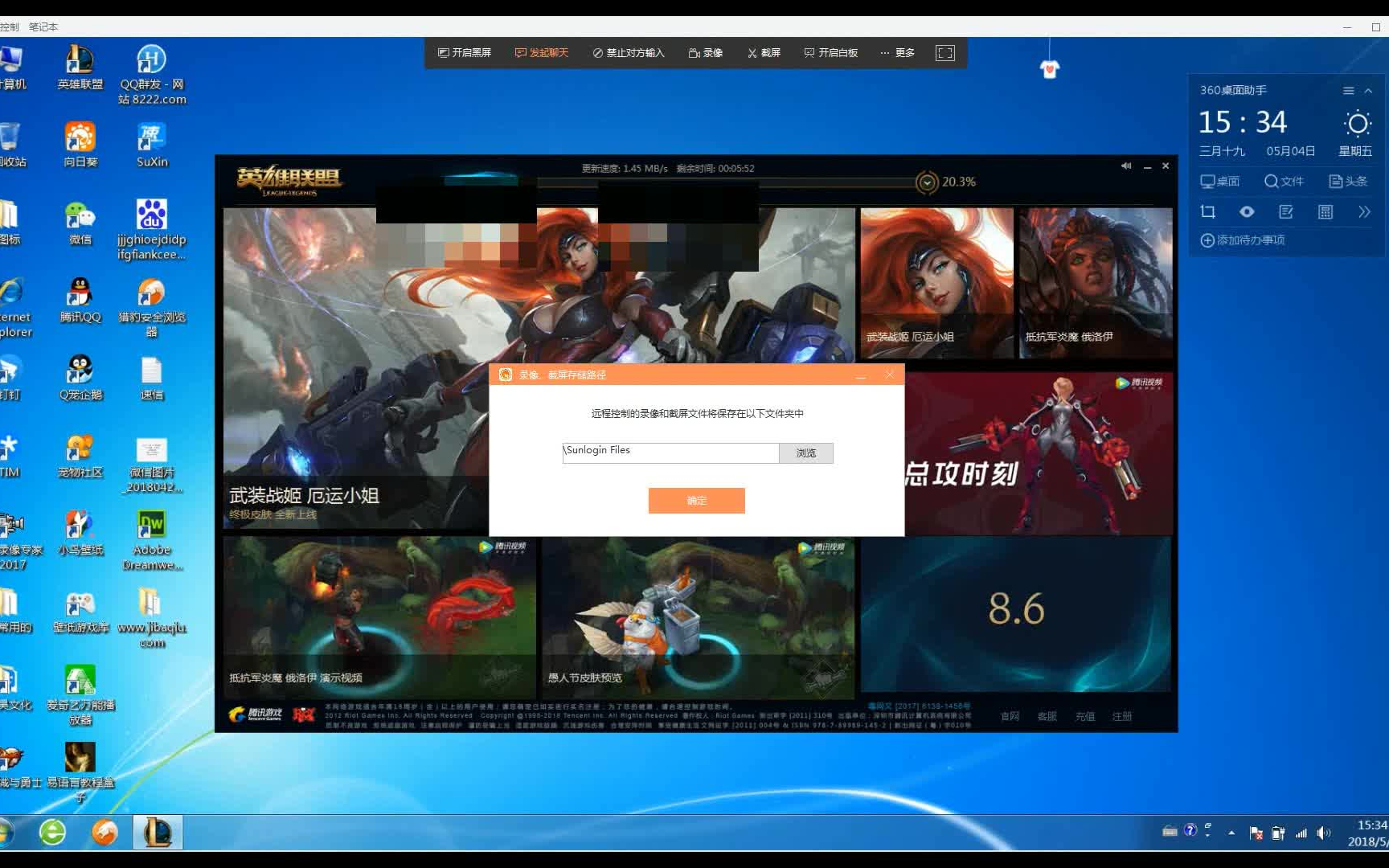
Task: Open the whiteboard from remote toolbar
Action: pos(831,53)
